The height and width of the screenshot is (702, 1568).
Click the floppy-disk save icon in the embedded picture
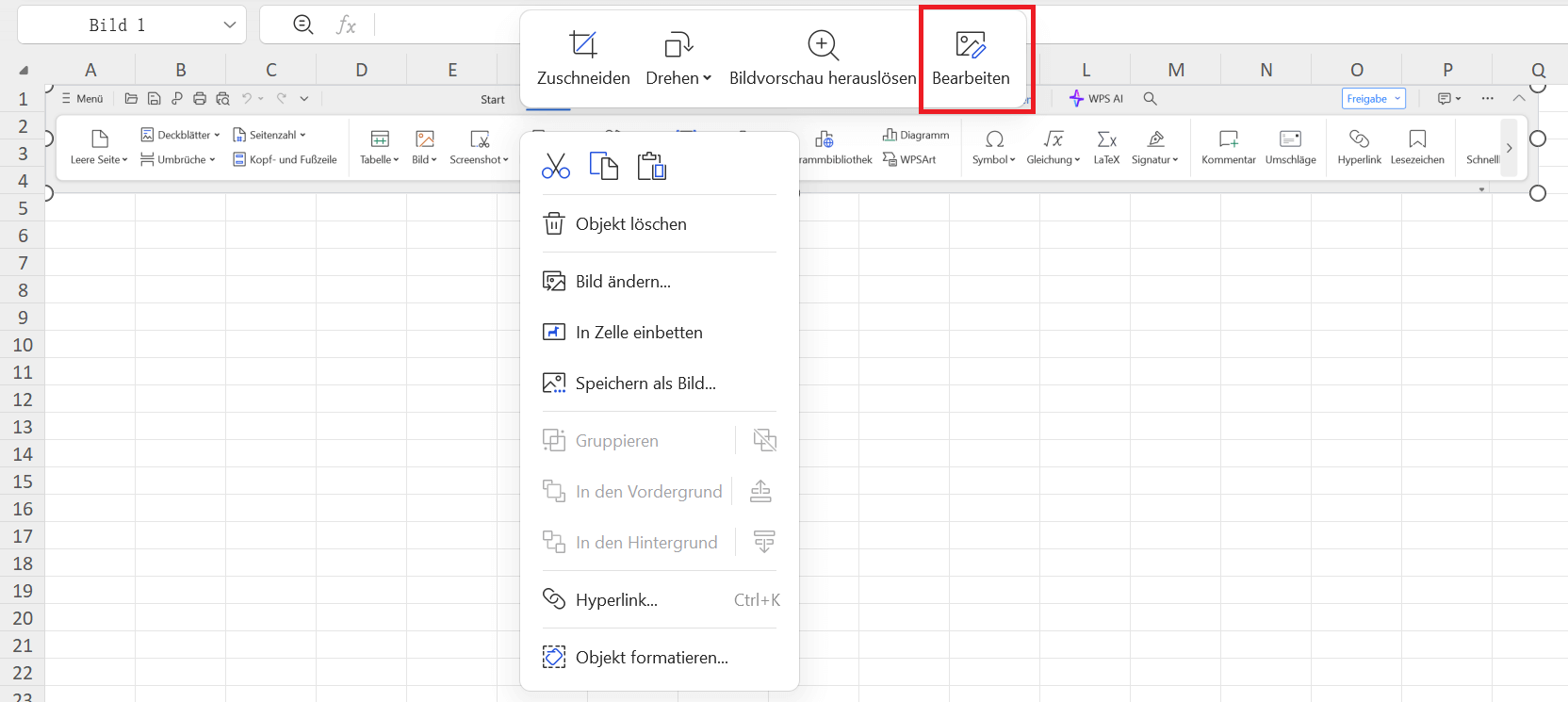pos(154,98)
